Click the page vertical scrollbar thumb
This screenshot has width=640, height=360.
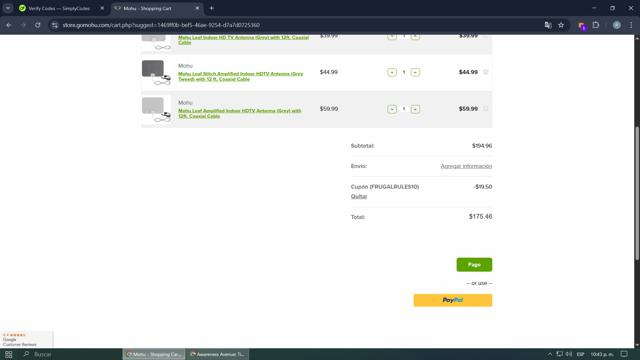[x=637, y=193]
